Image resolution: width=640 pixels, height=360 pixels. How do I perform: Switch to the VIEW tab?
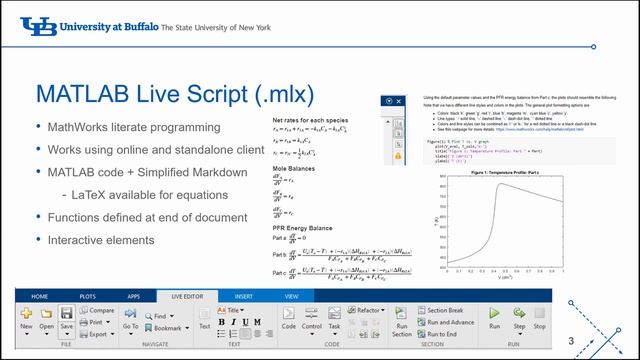click(x=291, y=296)
